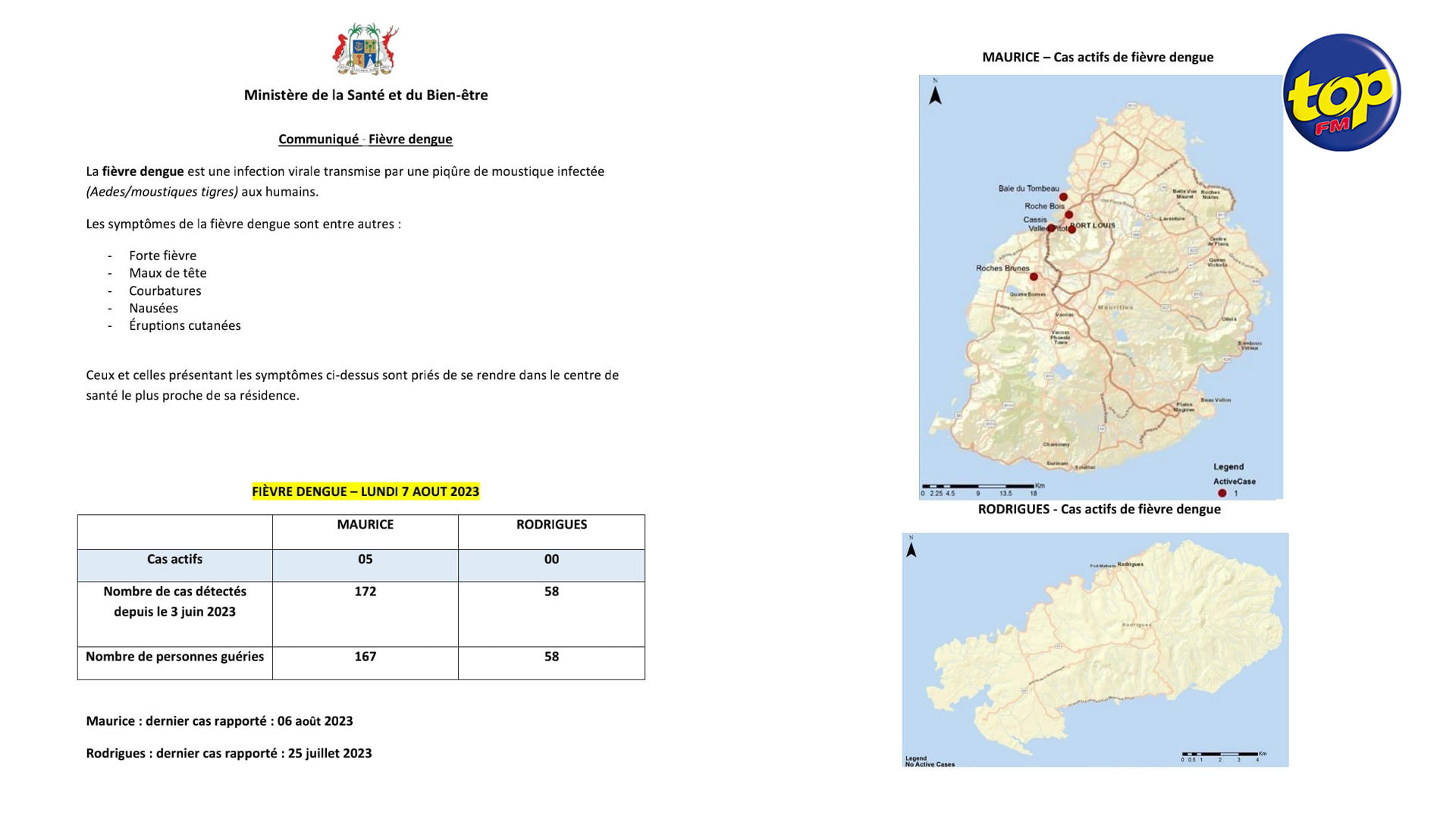Click 'PORT LOUIS' label on the map
This screenshot has height=819, width=1456.
(1094, 225)
